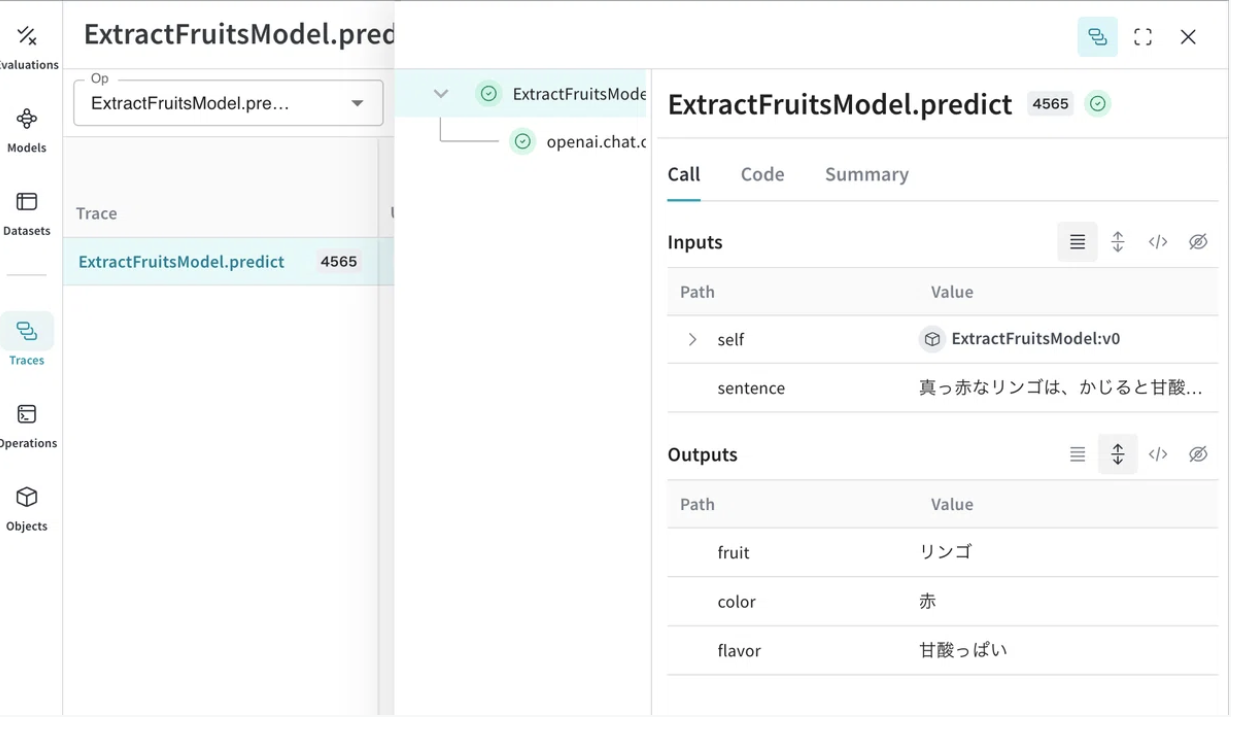Expand the self input row
The image size is (1234, 746).
coord(692,340)
